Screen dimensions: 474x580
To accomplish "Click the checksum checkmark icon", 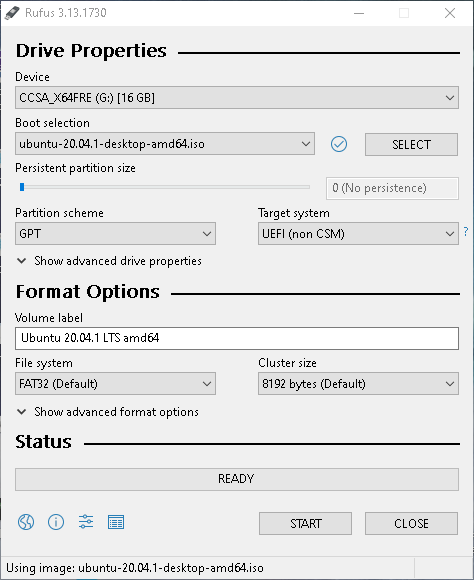I will pyautogui.click(x=339, y=144).
